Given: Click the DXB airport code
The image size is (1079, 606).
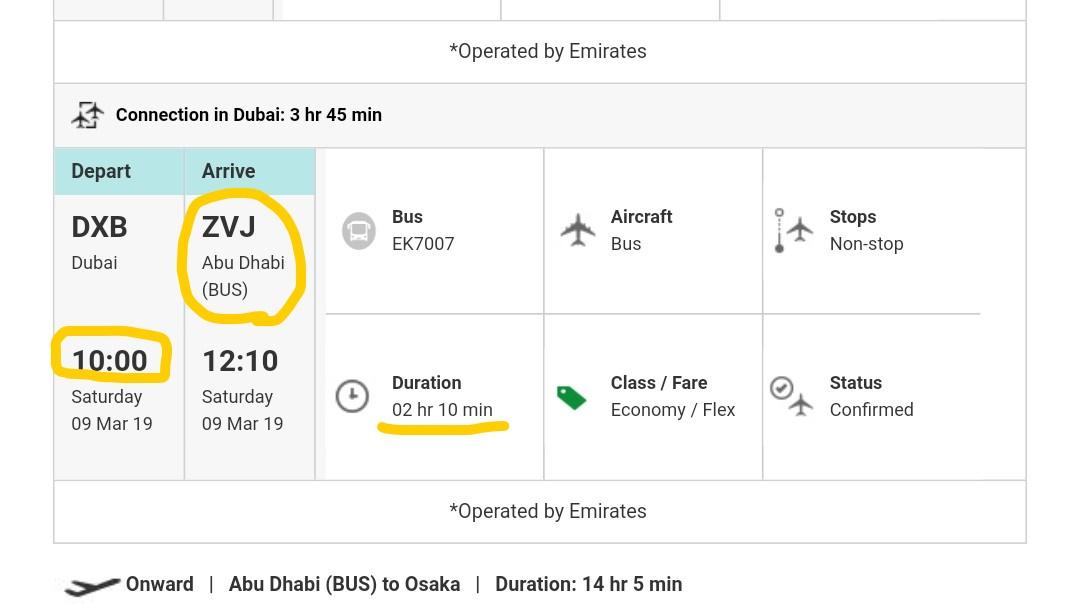Looking at the screenshot, I should (99, 227).
